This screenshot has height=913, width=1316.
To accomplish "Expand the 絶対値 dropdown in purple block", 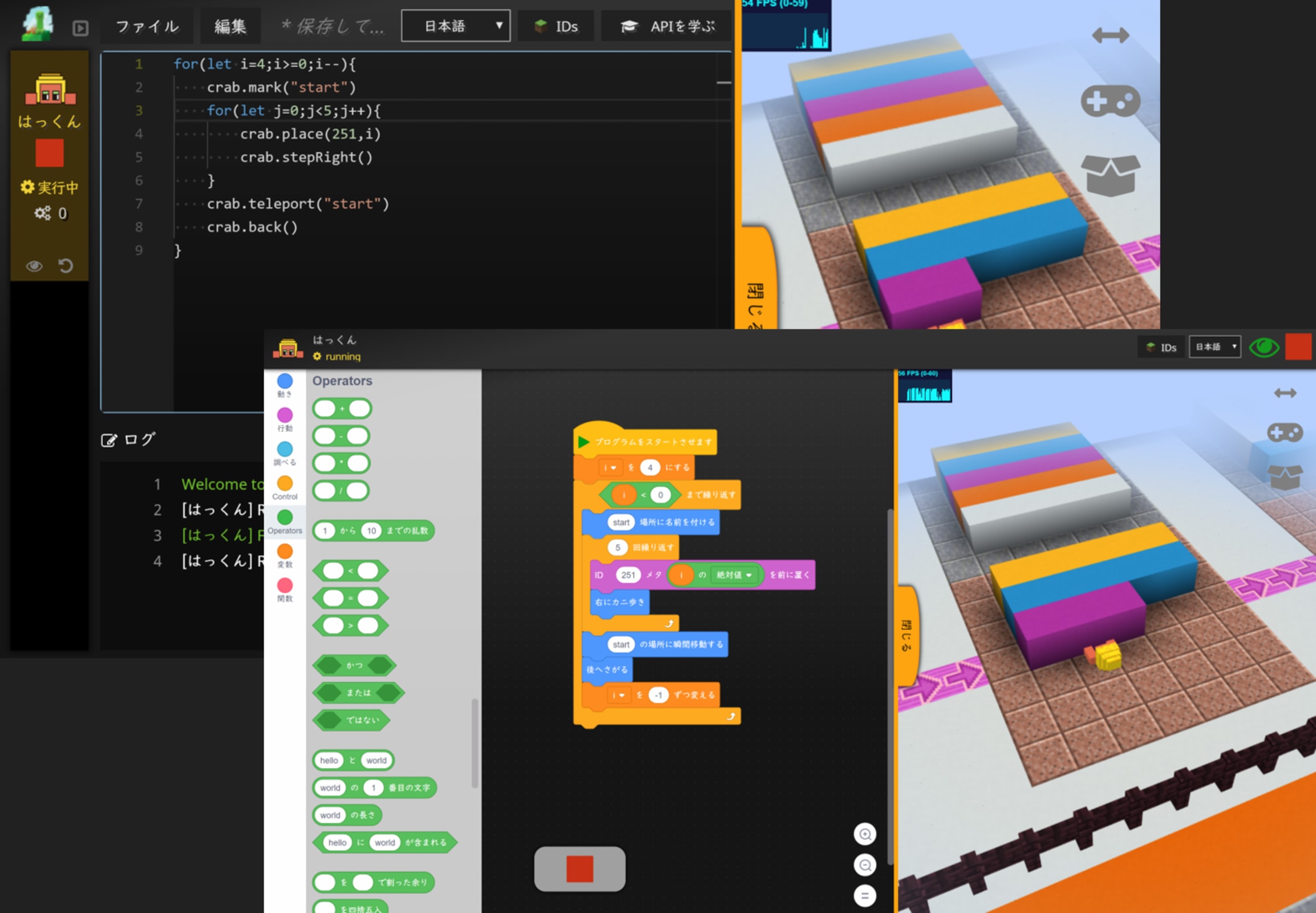I will point(734,575).
